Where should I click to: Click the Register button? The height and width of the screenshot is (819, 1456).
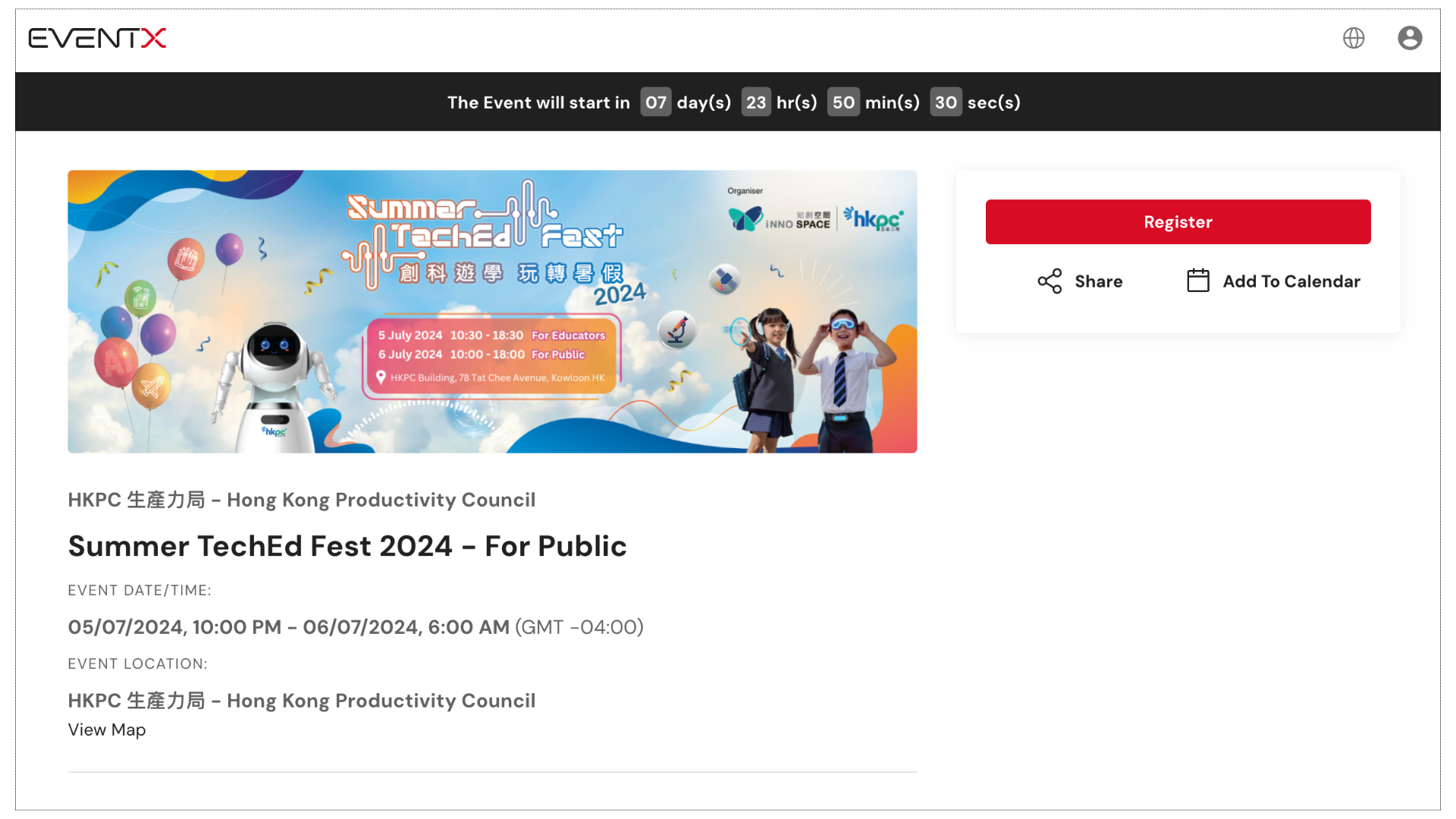point(1178,221)
